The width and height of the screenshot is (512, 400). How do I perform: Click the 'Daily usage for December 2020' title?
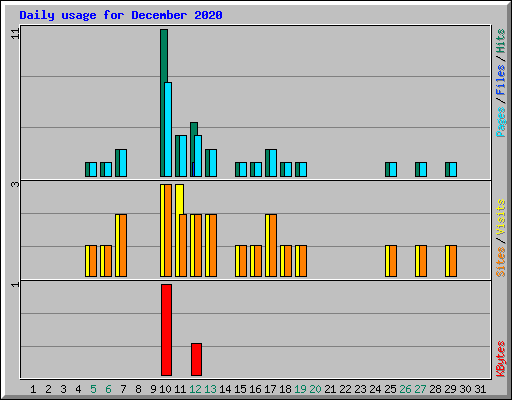[121, 15]
